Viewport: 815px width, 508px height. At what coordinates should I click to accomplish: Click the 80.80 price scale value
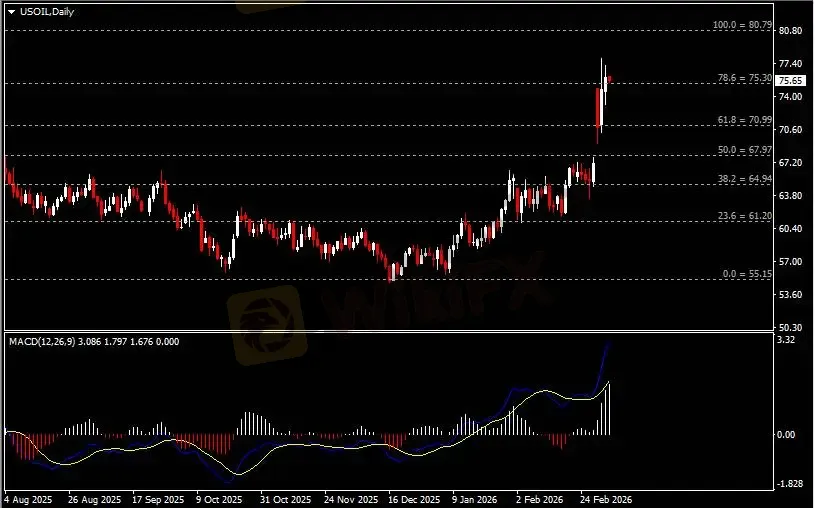coord(791,31)
